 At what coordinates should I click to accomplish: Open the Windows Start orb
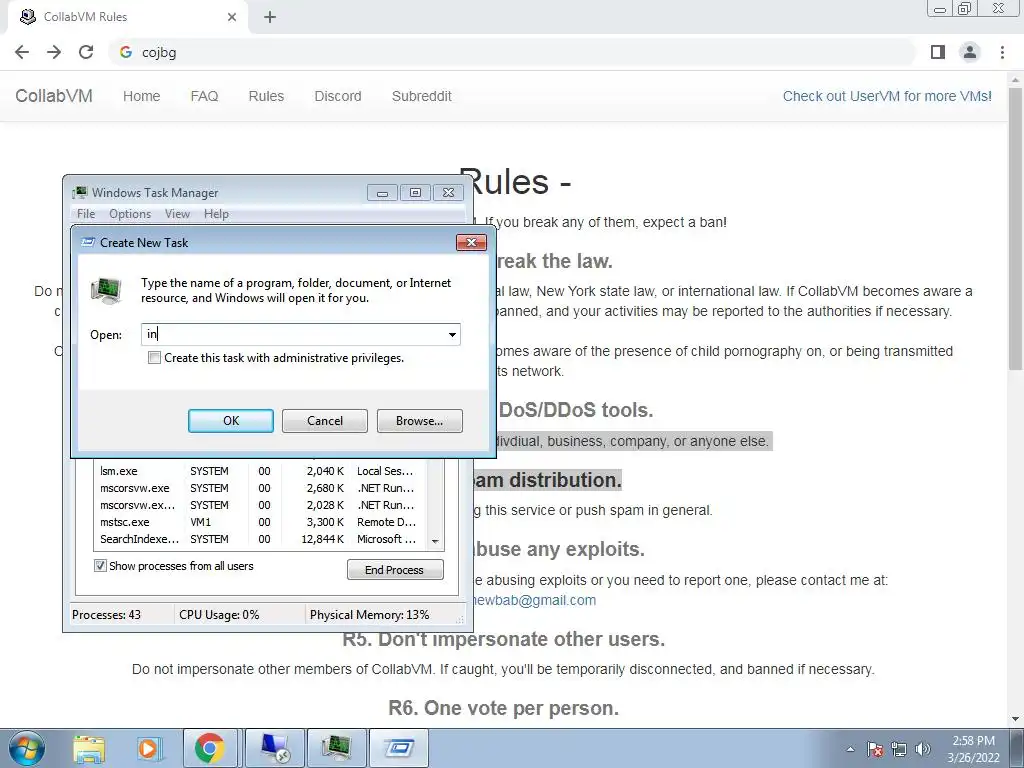click(27, 748)
